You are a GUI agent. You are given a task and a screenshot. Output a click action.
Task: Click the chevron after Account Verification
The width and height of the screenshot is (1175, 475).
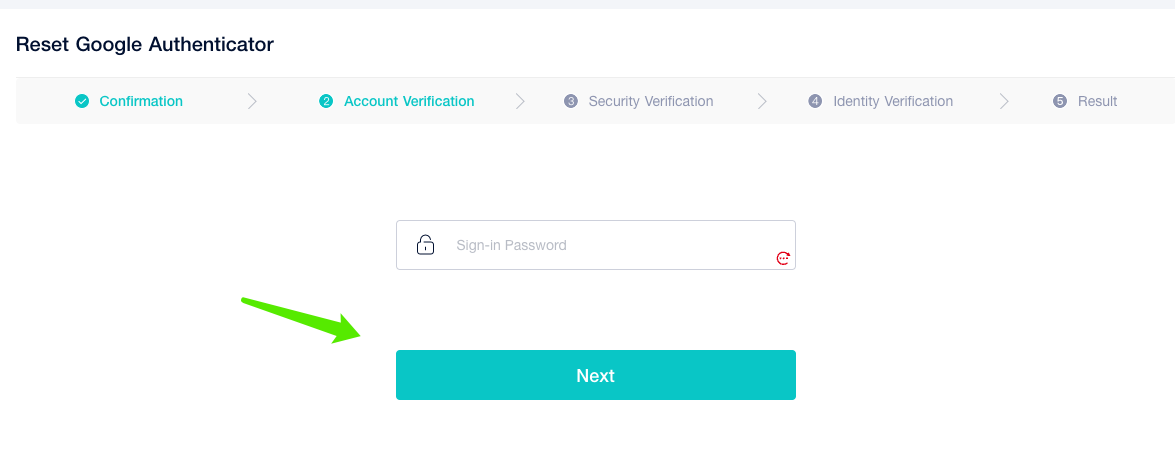(x=520, y=101)
